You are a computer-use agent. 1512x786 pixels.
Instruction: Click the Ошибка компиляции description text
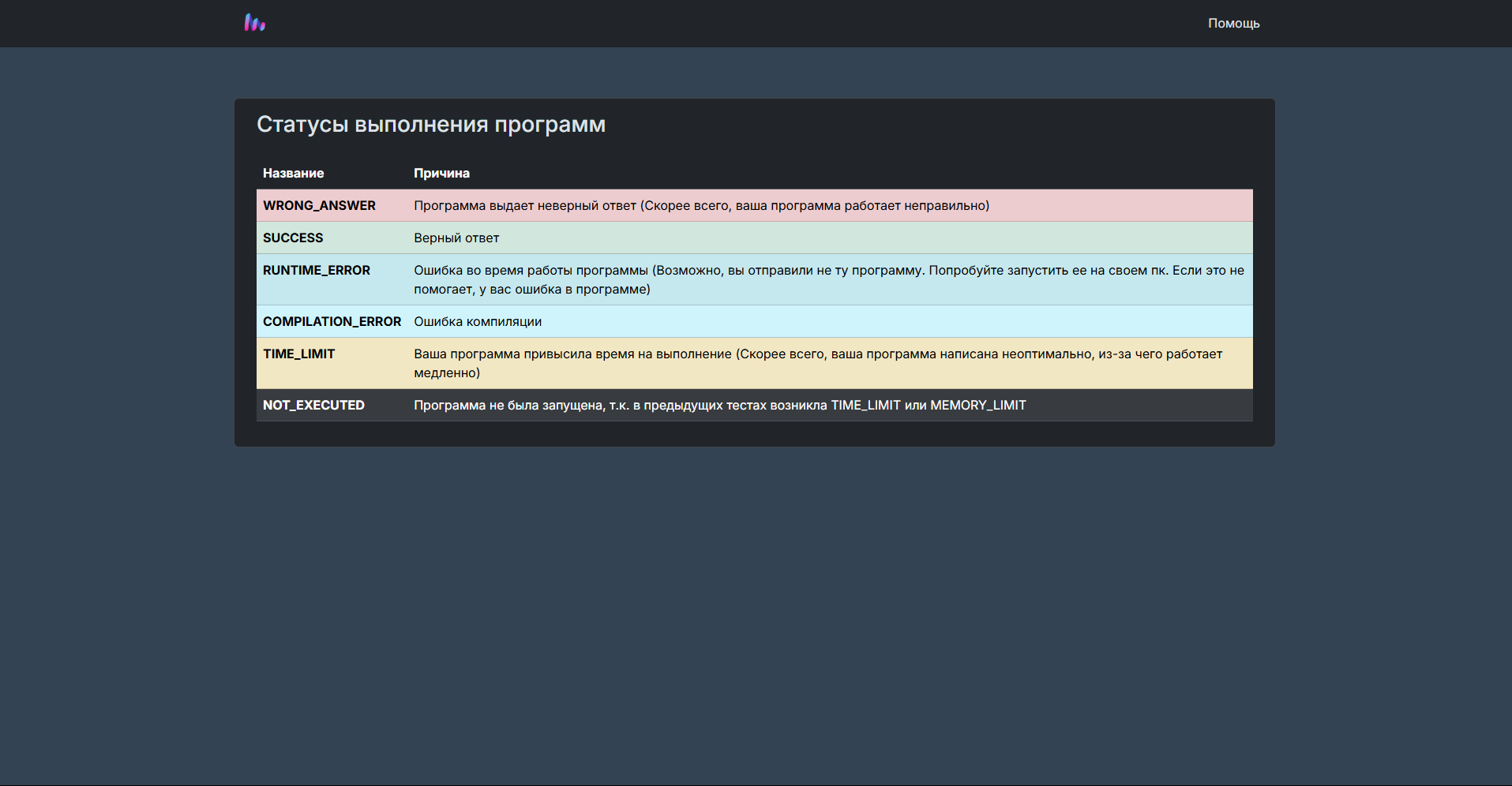point(478,322)
